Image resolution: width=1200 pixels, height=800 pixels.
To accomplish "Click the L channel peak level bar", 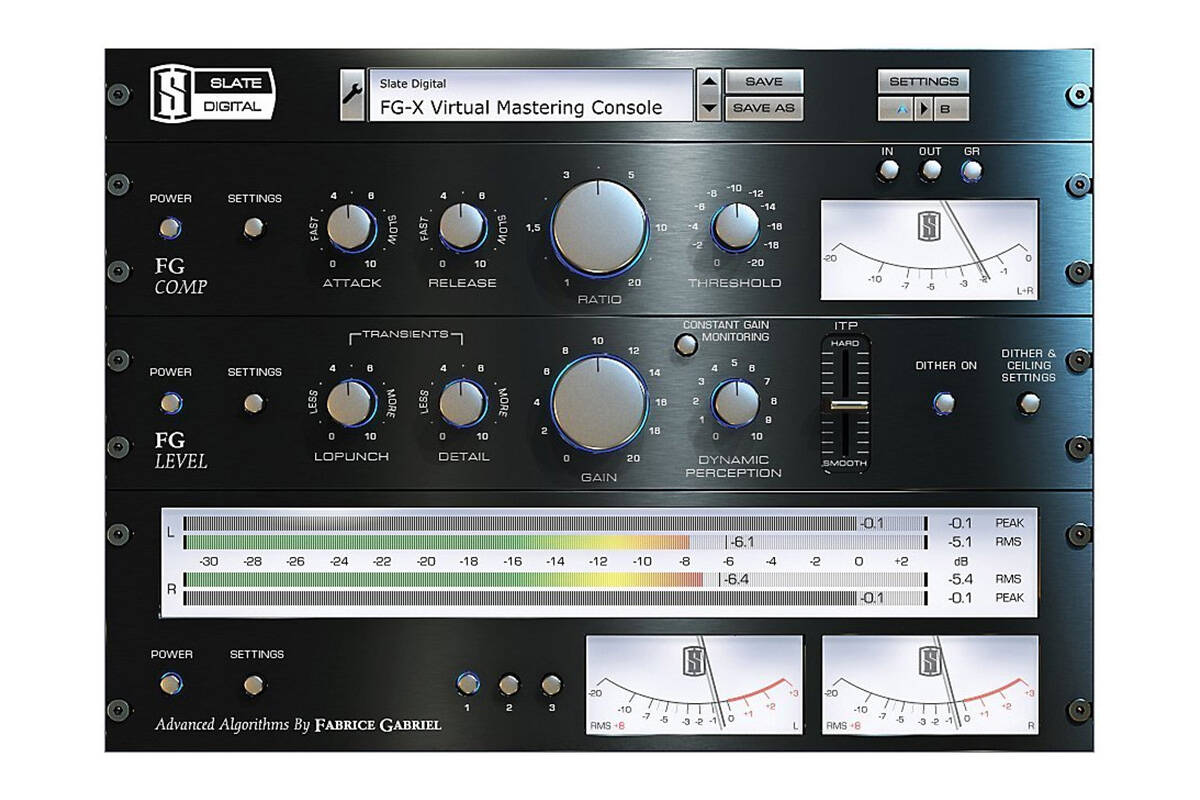I will (x=555, y=523).
